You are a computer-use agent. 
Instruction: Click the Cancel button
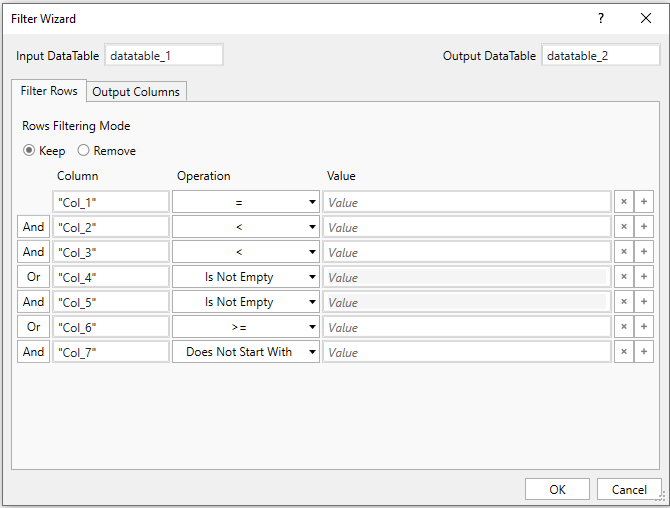click(629, 489)
